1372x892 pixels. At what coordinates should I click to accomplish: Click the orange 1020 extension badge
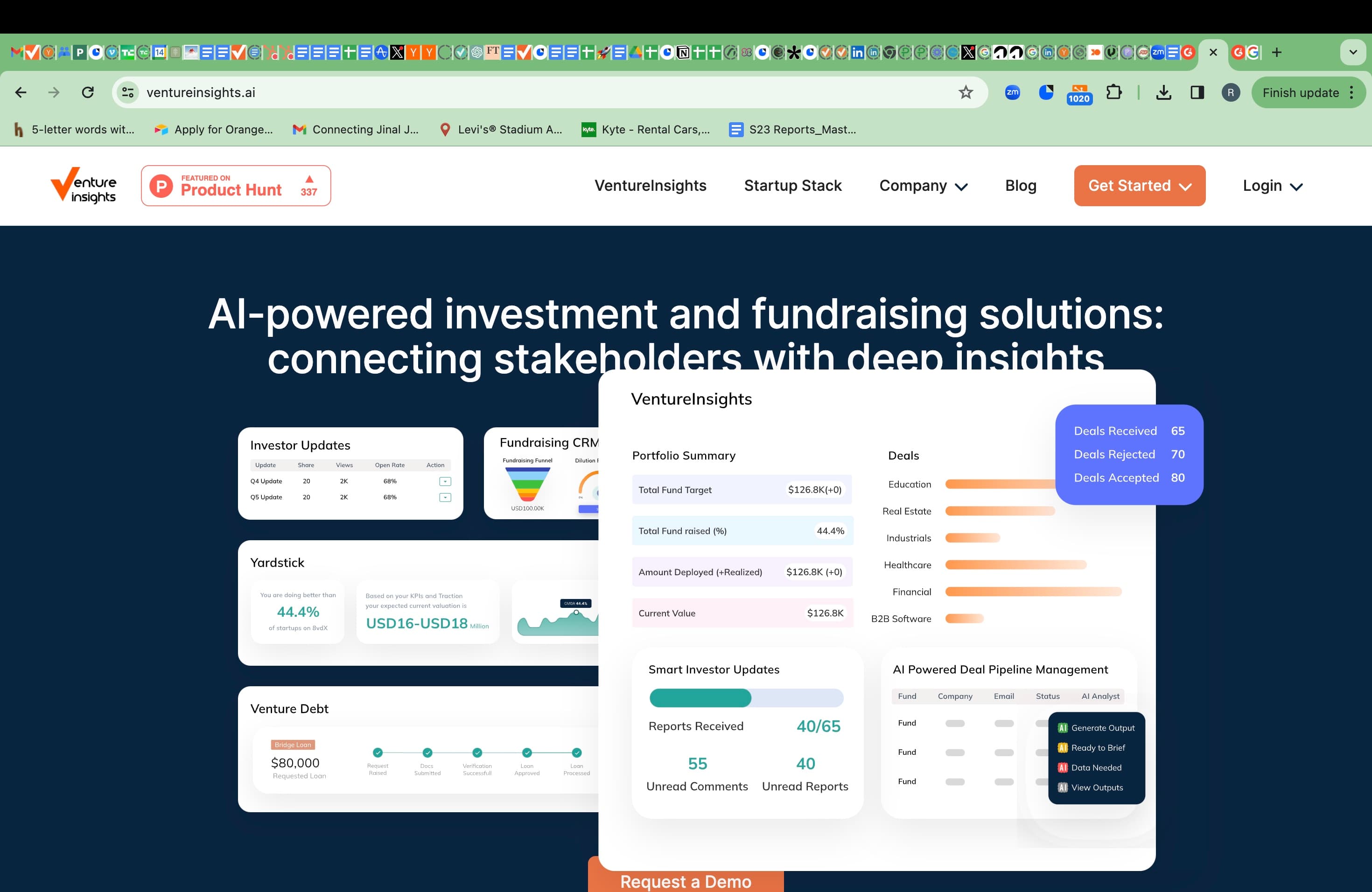[1079, 92]
